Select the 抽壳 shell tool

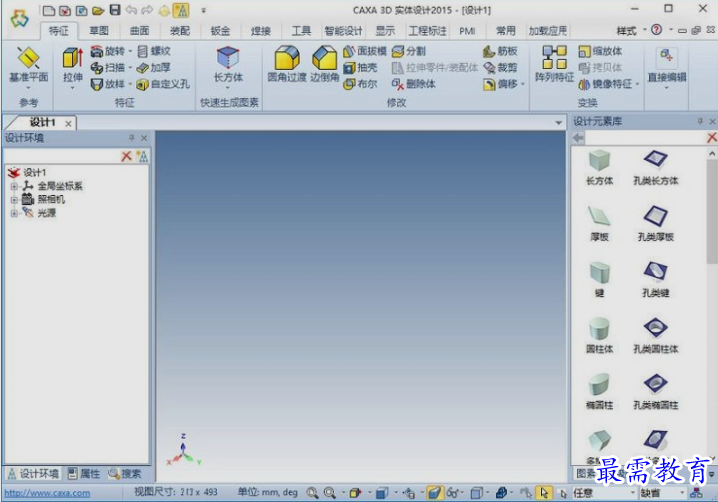(x=360, y=67)
